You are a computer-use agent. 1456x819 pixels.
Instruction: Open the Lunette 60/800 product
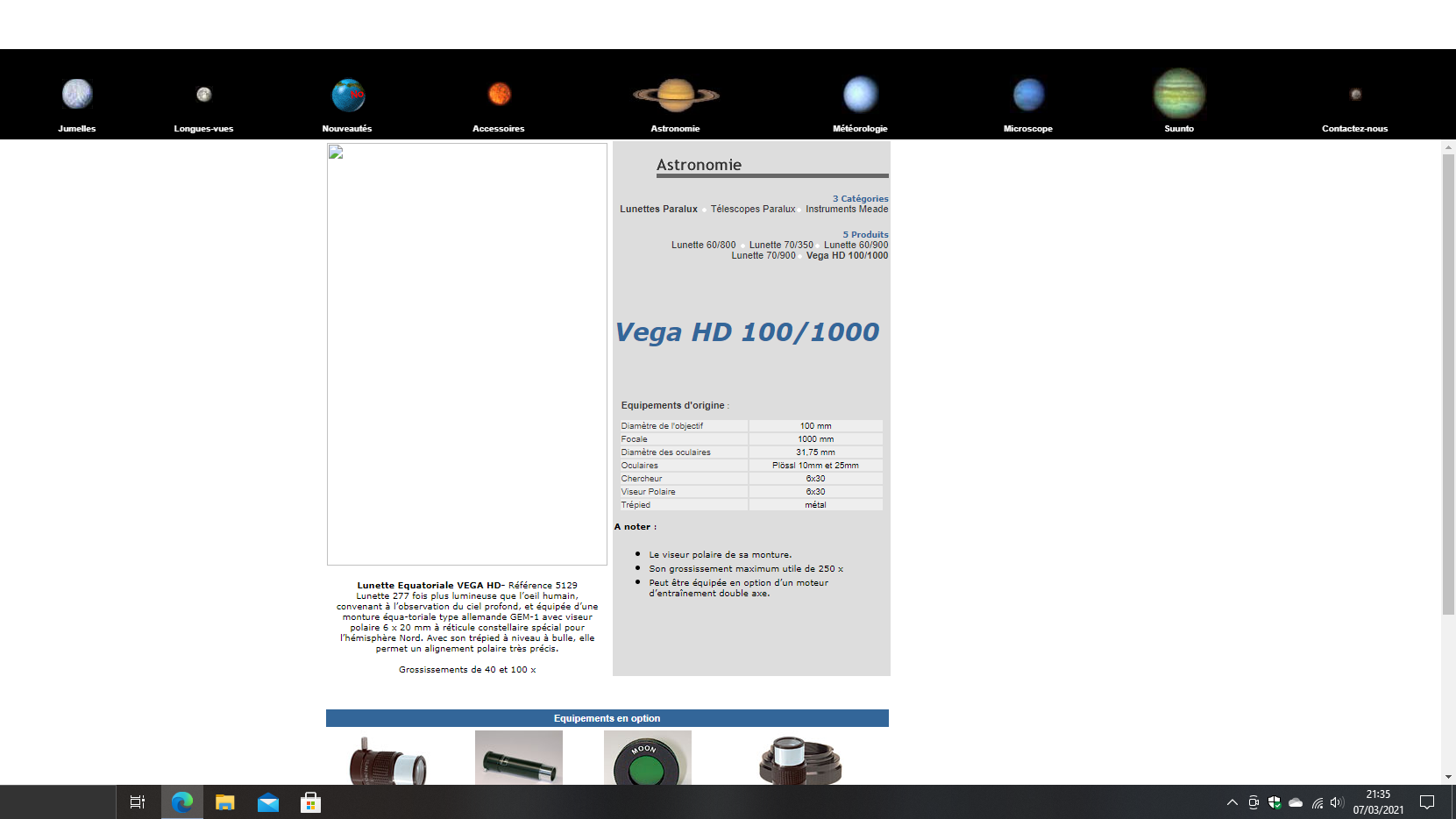coord(704,245)
